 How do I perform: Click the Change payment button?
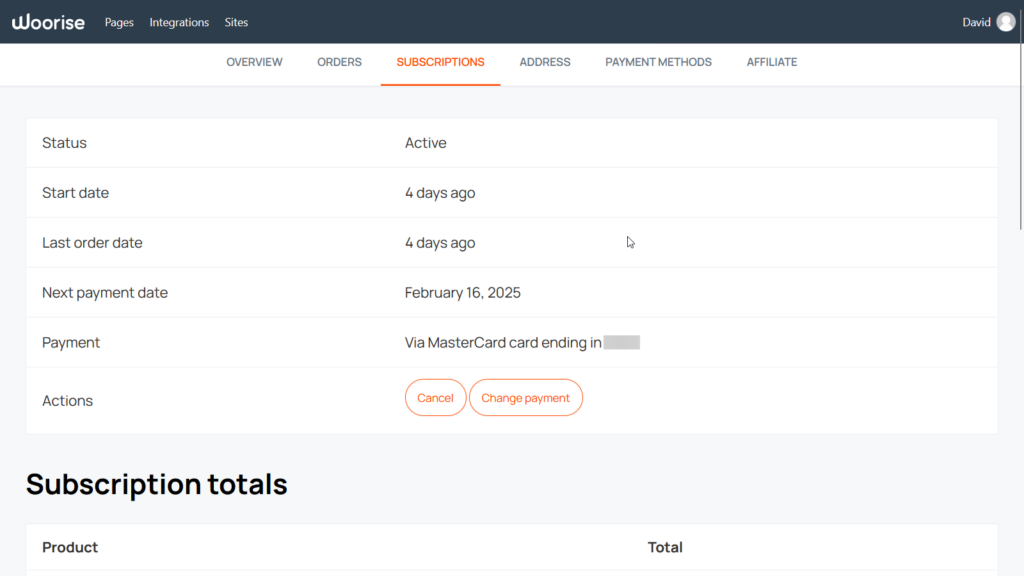[x=526, y=397]
